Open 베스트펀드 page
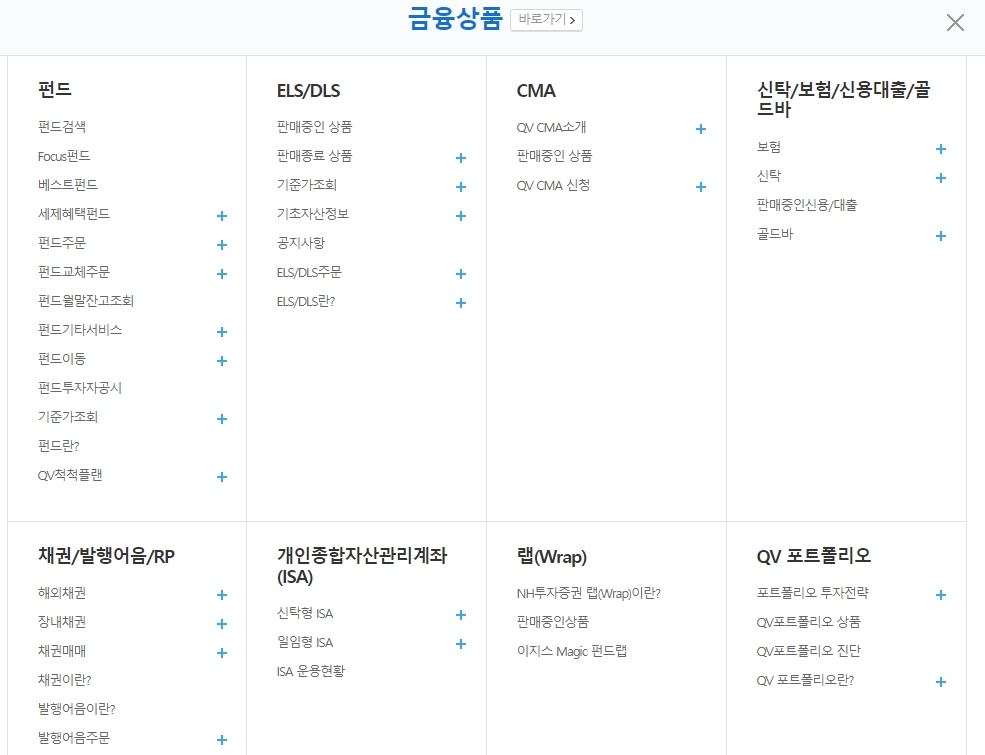The image size is (985, 755). tap(64, 185)
